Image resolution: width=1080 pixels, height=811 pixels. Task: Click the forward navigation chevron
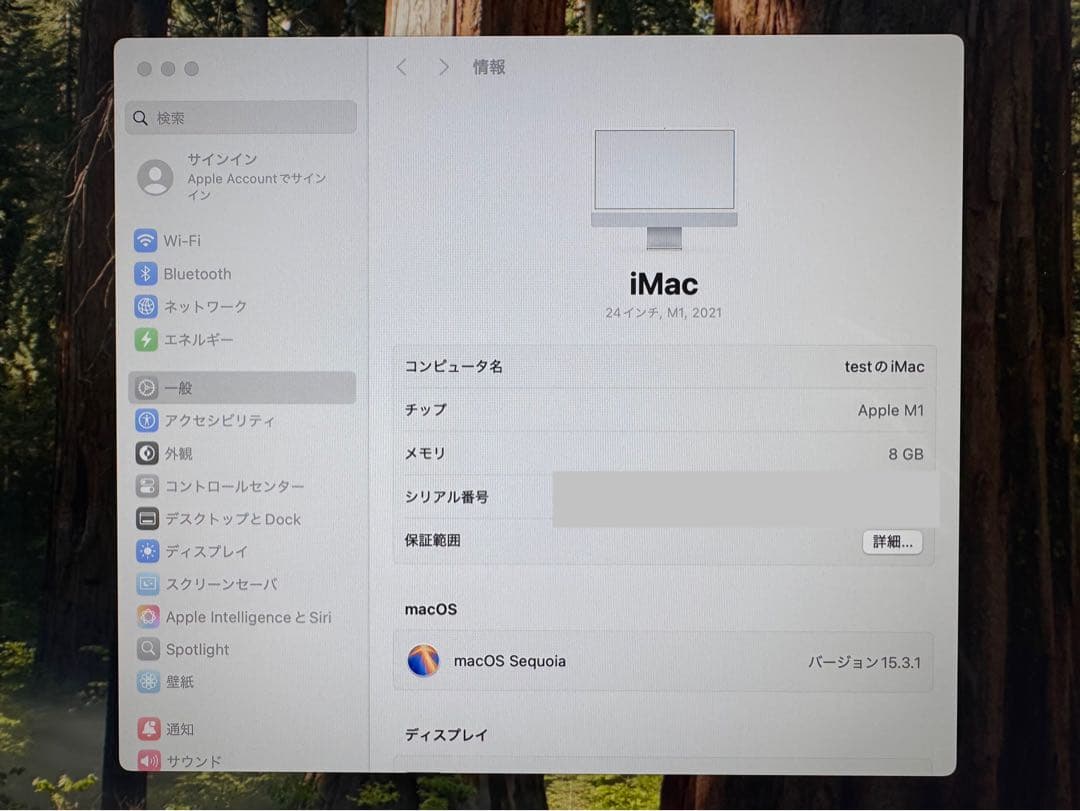tap(443, 67)
